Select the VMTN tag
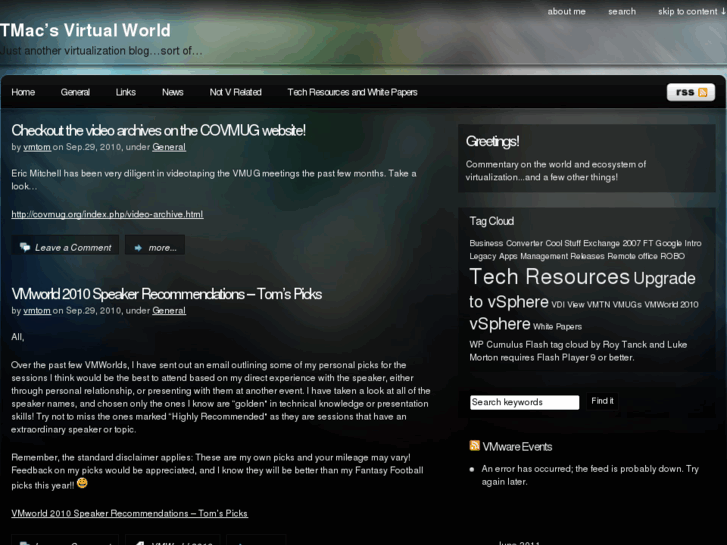The image size is (727, 545). (x=598, y=305)
